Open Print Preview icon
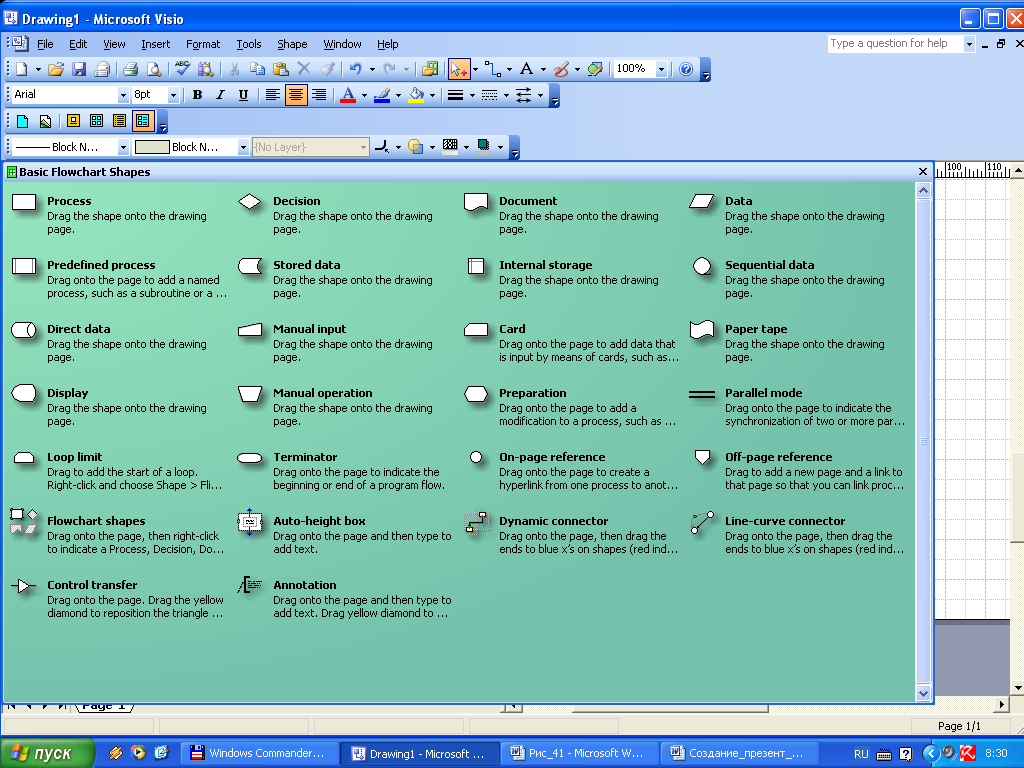 153,69
